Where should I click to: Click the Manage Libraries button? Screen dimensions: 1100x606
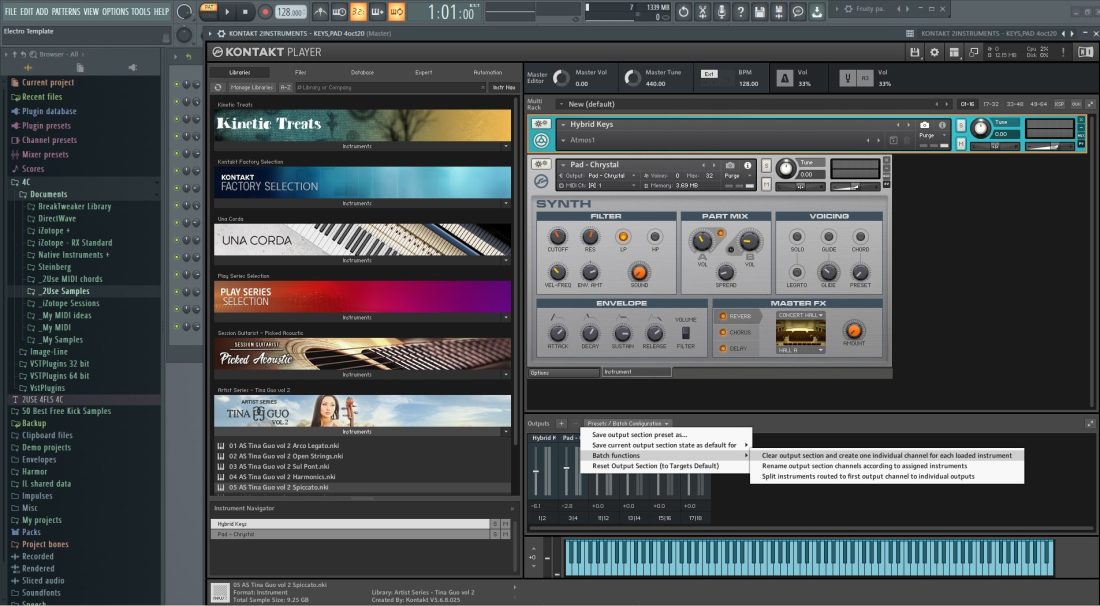(x=253, y=88)
